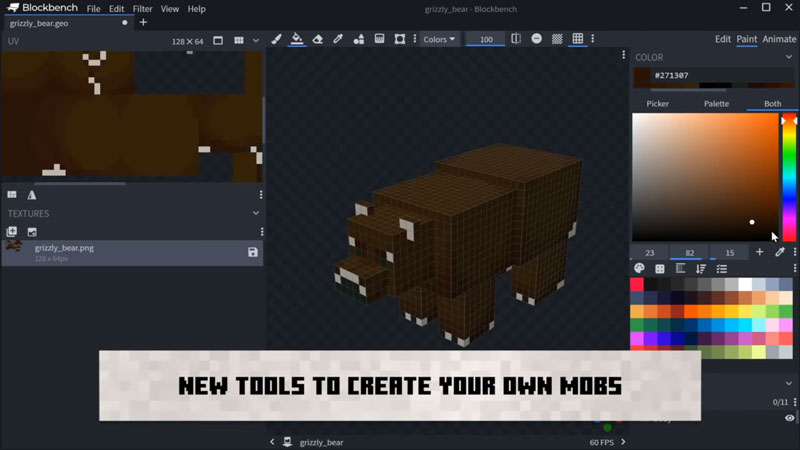Screen dimensions: 800x450
Task: Toggle the eye visibility icon at bottom right
Action: pyautogui.click(x=789, y=418)
